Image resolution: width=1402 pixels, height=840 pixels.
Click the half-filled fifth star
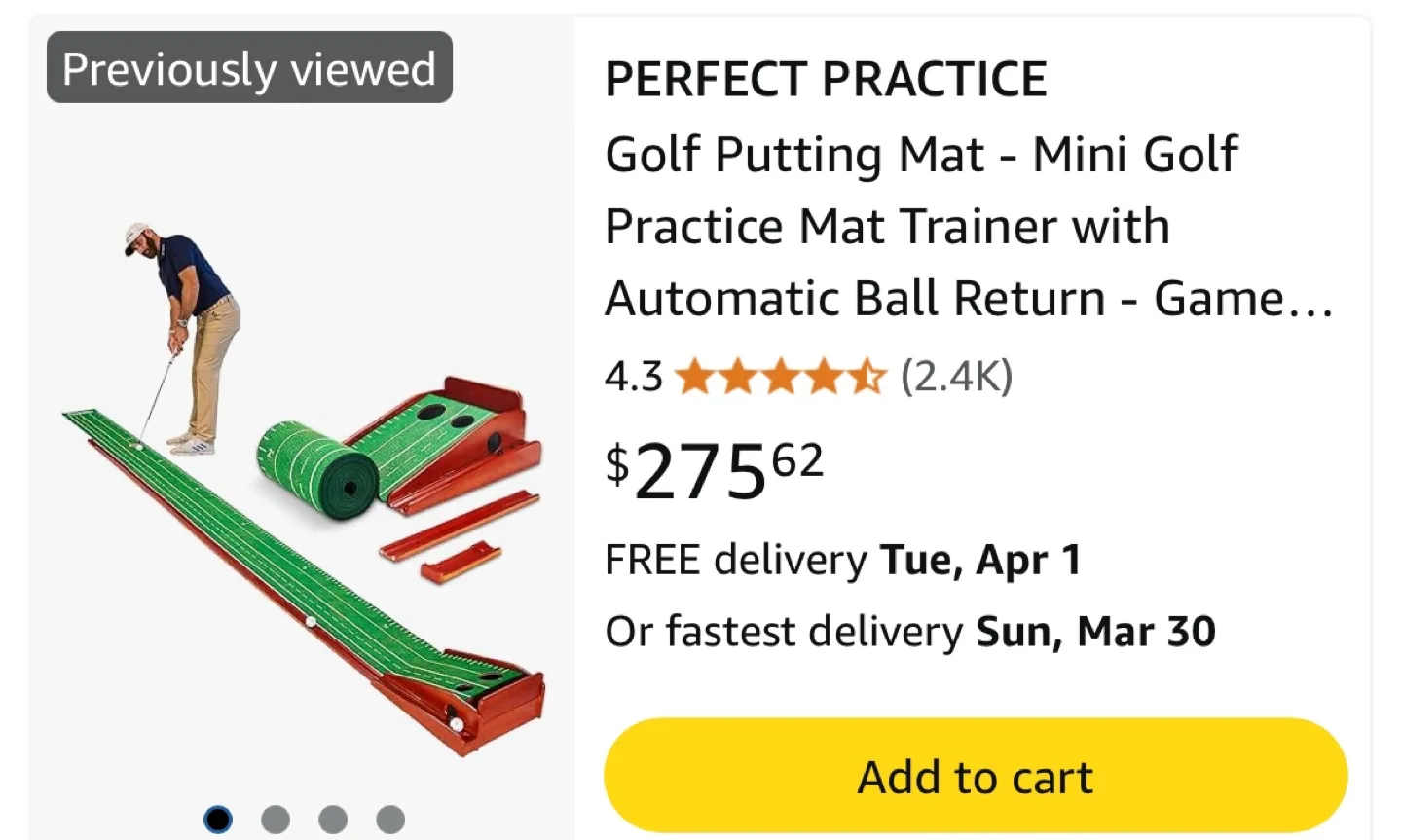(867, 377)
